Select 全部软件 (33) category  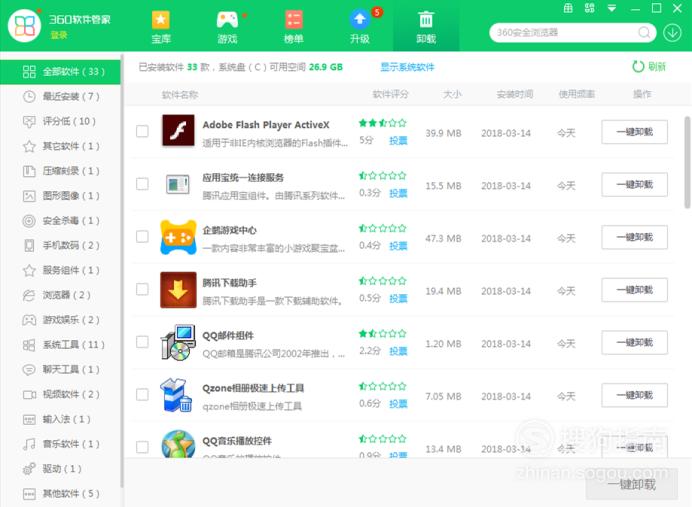click(x=60, y=71)
